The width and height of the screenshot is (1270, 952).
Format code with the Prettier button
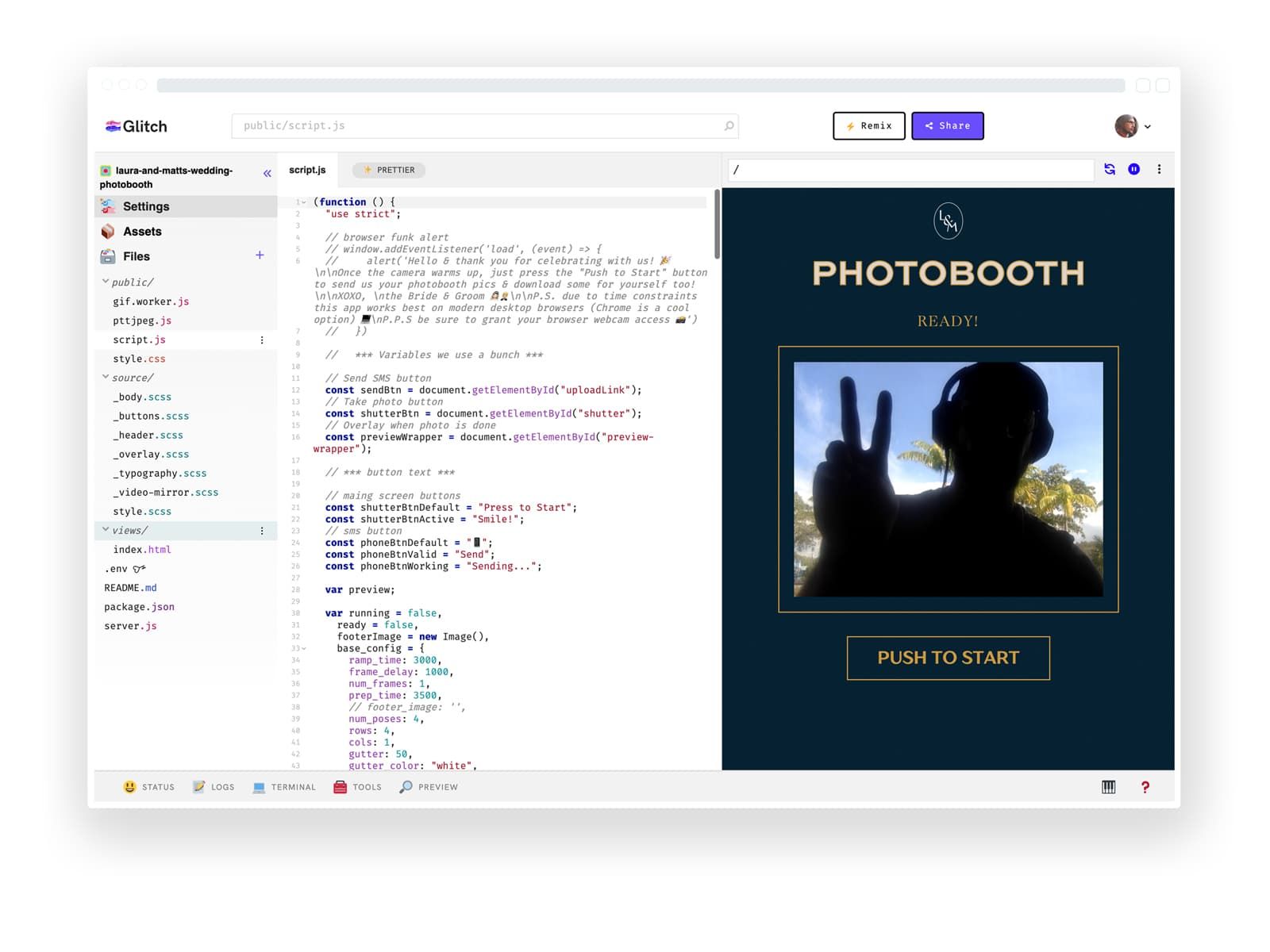coord(389,170)
